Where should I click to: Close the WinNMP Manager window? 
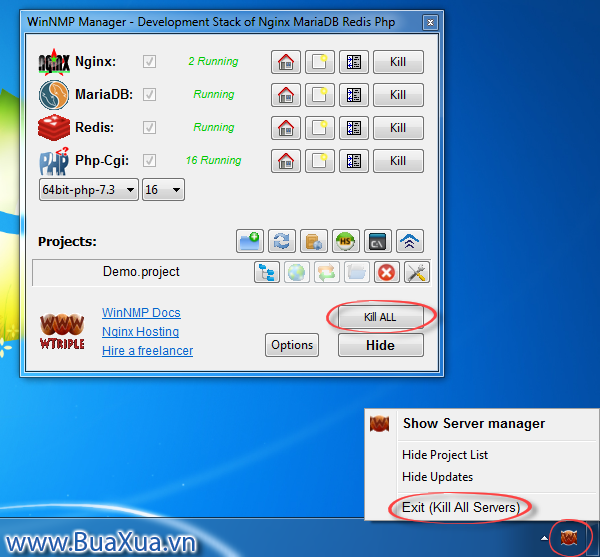(430, 23)
